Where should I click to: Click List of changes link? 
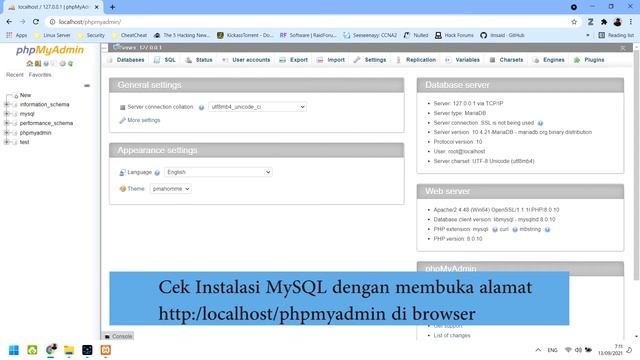pyautogui.click(x=452, y=336)
